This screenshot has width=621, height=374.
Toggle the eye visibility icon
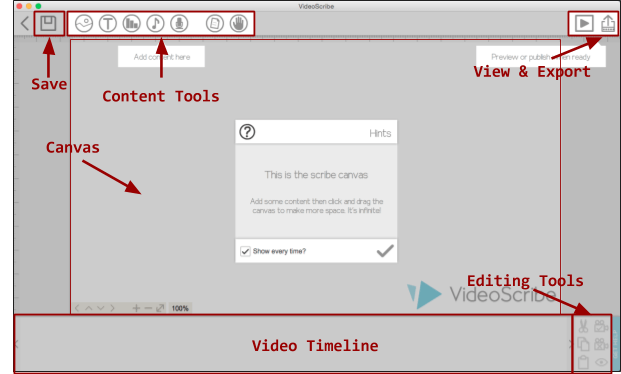[x=601, y=362]
